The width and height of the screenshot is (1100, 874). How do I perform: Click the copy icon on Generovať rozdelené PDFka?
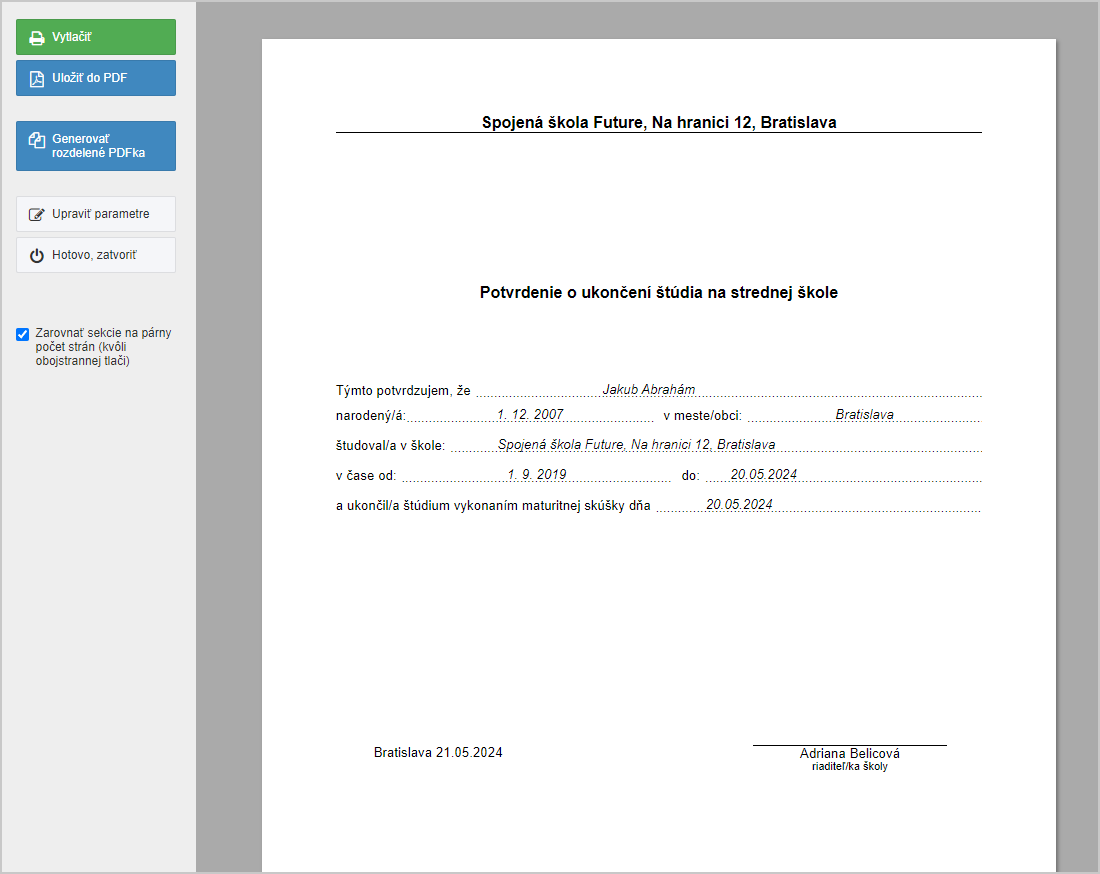click(36, 140)
